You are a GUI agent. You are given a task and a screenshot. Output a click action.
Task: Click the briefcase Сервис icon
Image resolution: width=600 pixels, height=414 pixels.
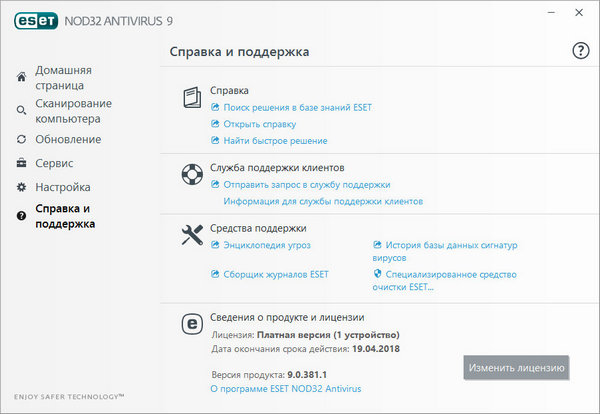point(22,163)
